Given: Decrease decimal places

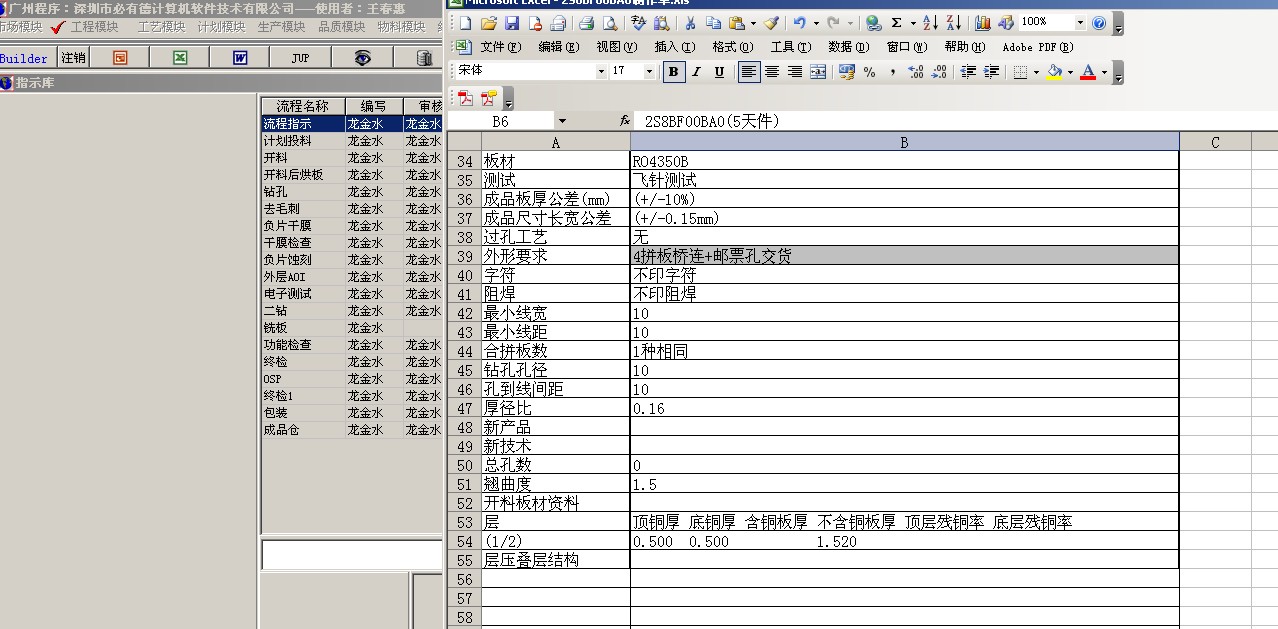Looking at the screenshot, I should tap(939, 71).
